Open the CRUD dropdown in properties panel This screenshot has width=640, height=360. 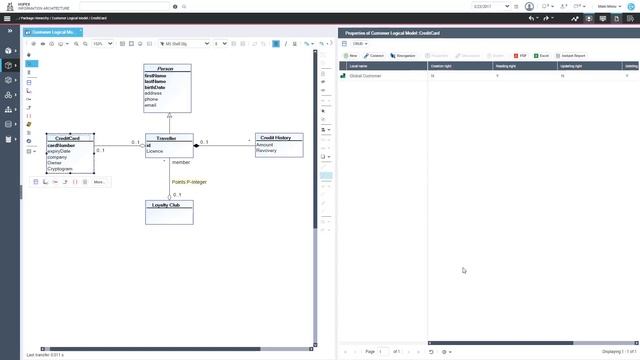pos(360,44)
